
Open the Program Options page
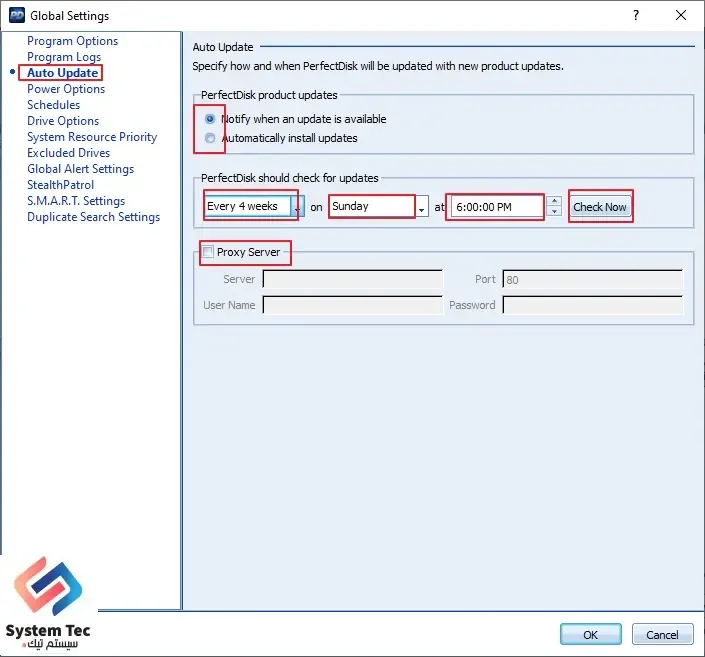pyautogui.click(x=72, y=41)
